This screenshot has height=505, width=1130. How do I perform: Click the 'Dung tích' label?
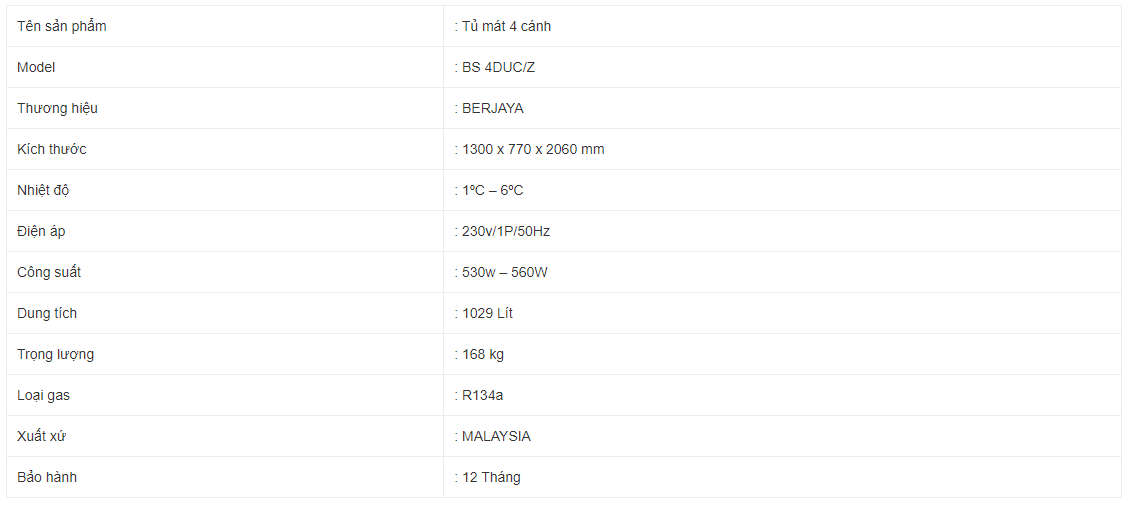click(x=47, y=314)
